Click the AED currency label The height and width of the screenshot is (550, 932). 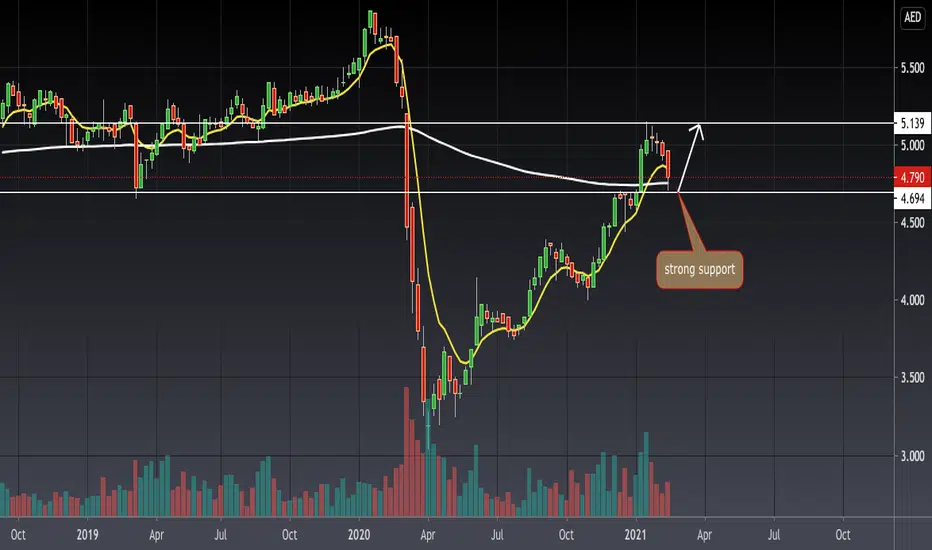tap(912, 17)
